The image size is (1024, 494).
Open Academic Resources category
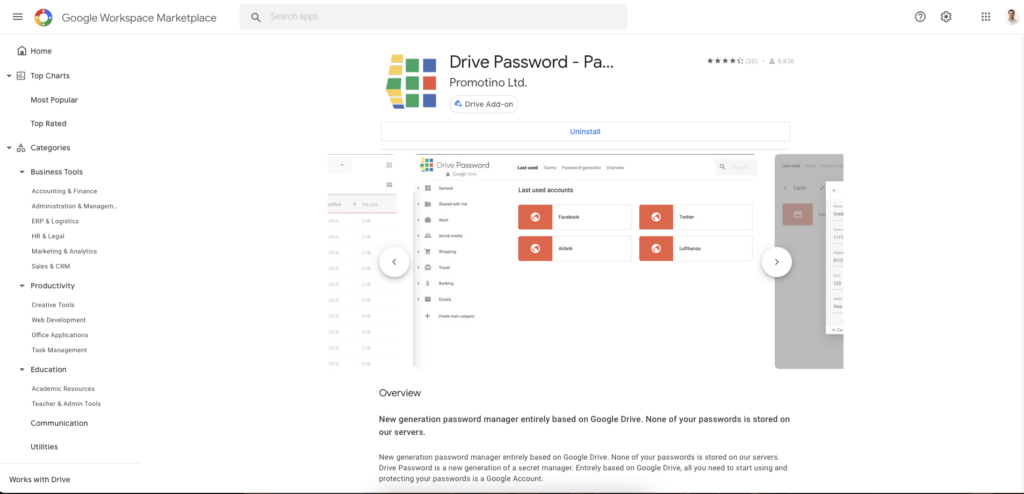pyautogui.click(x=63, y=389)
